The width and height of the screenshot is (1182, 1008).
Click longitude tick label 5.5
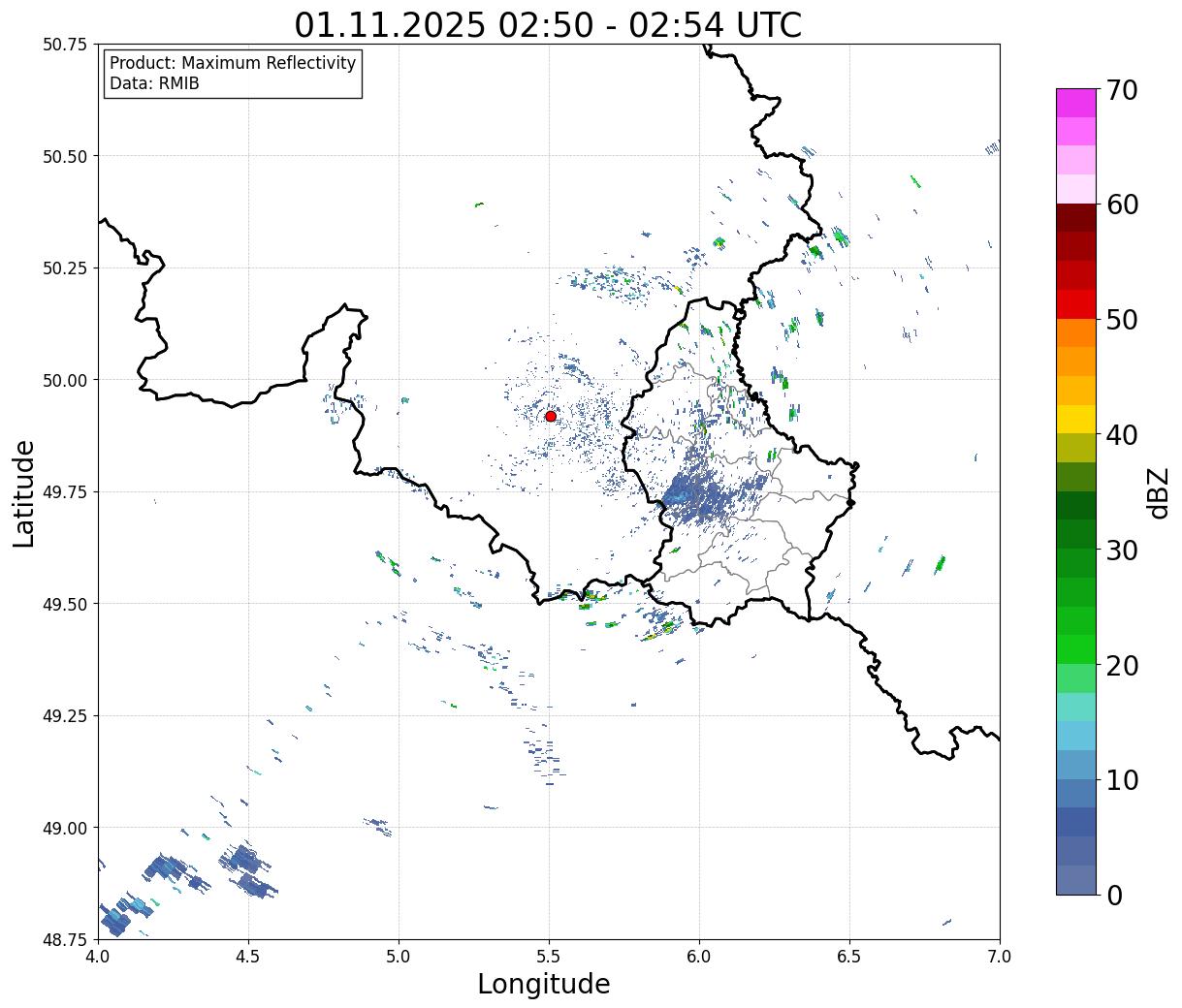coord(549,958)
